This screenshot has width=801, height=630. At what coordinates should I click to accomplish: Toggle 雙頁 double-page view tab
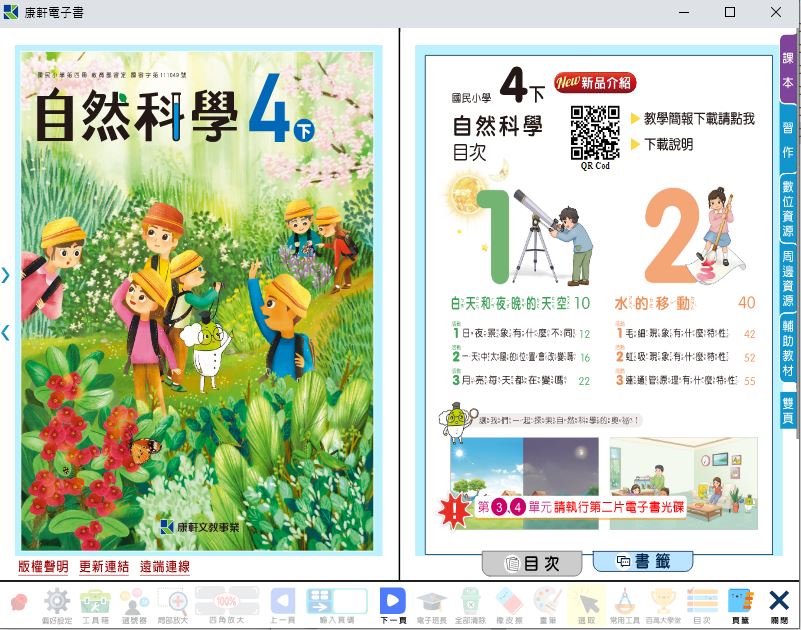(x=788, y=410)
